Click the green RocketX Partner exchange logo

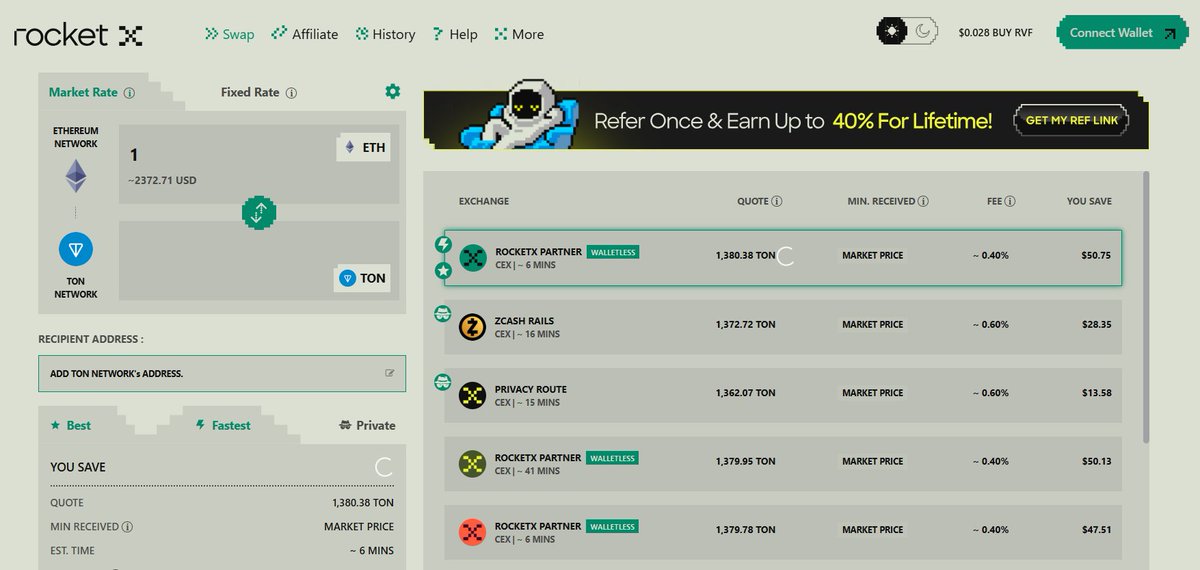click(x=473, y=258)
